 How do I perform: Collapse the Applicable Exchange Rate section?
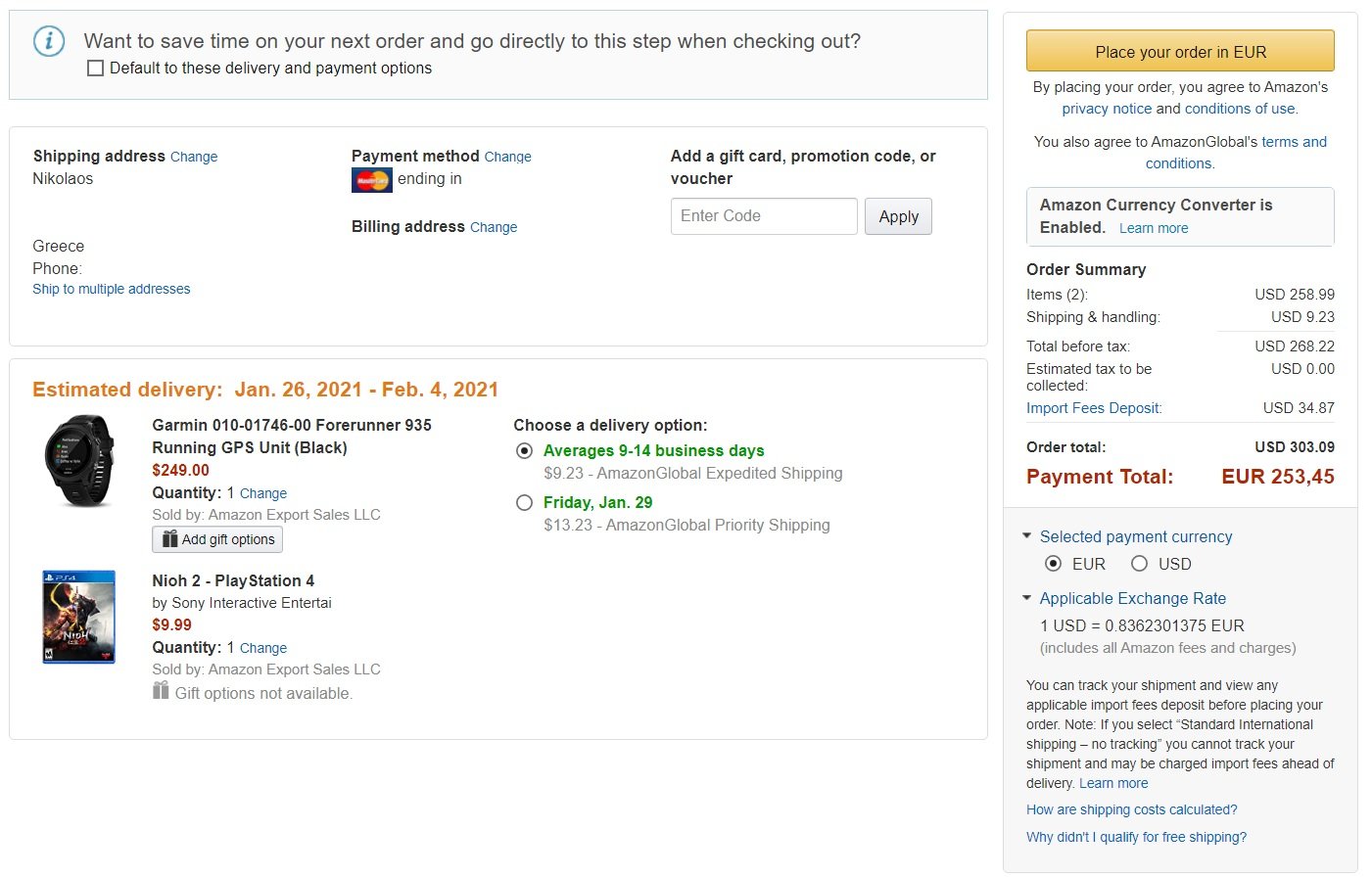tap(1026, 598)
